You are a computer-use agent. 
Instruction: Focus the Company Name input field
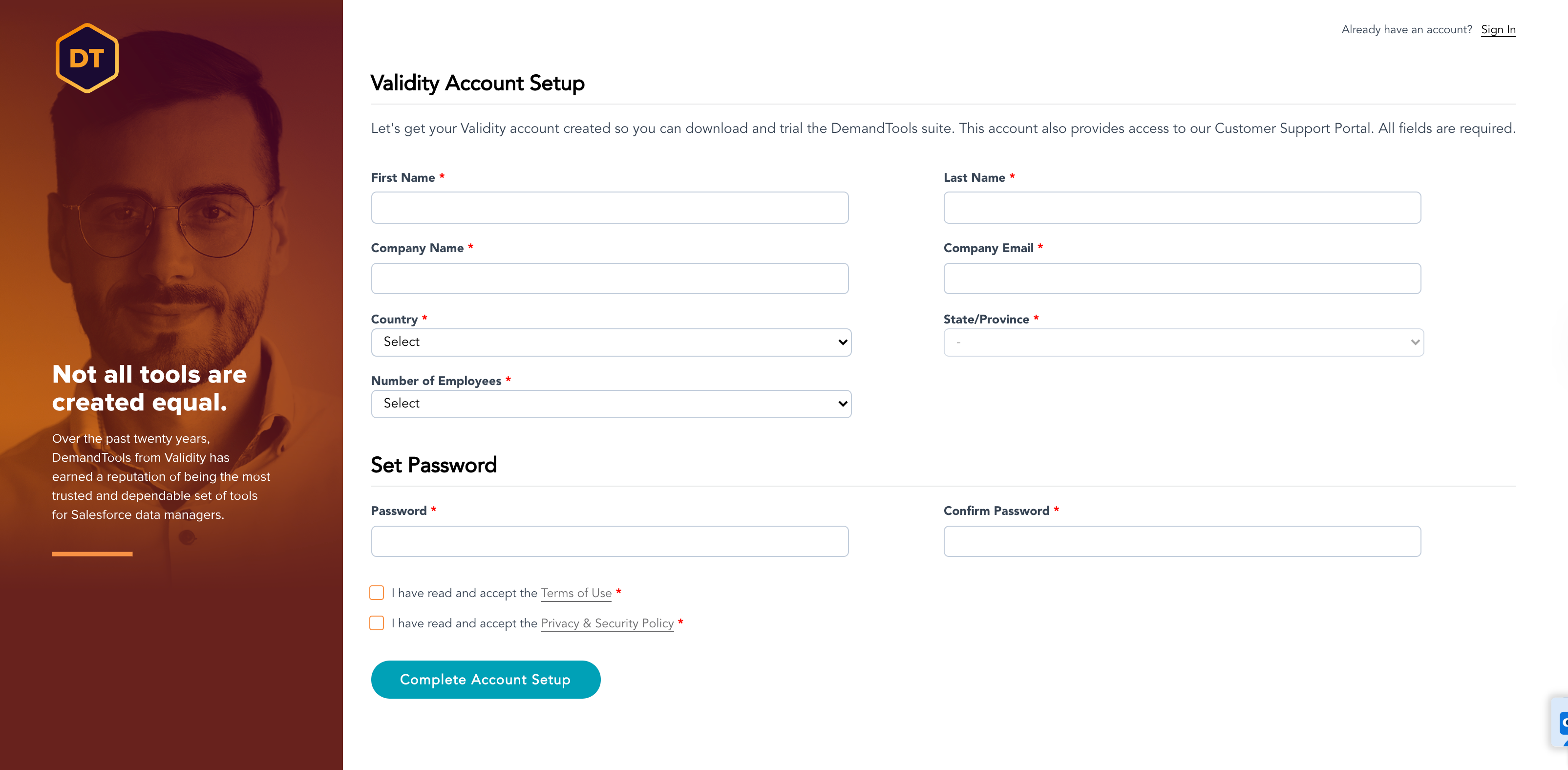pyautogui.click(x=610, y=278)
